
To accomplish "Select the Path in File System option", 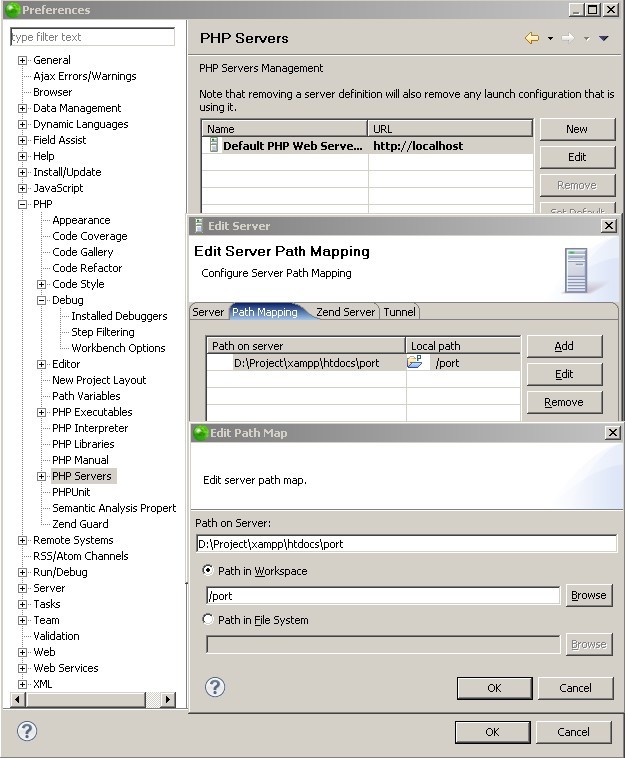I will 208,619.
